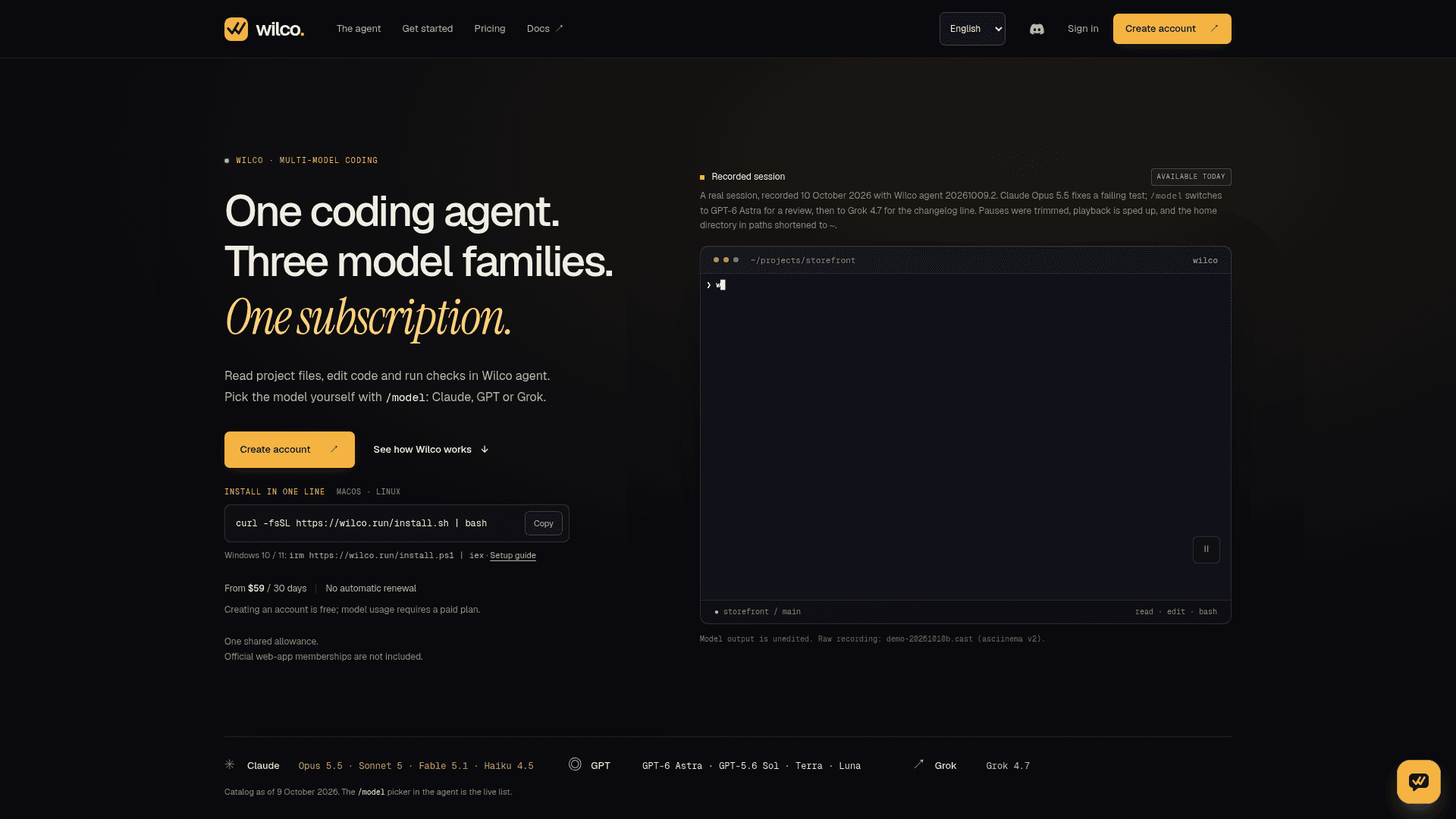Click the GPT circular logo icon
The height and width of the screenshot is (819, 1456).
(575, 764)
